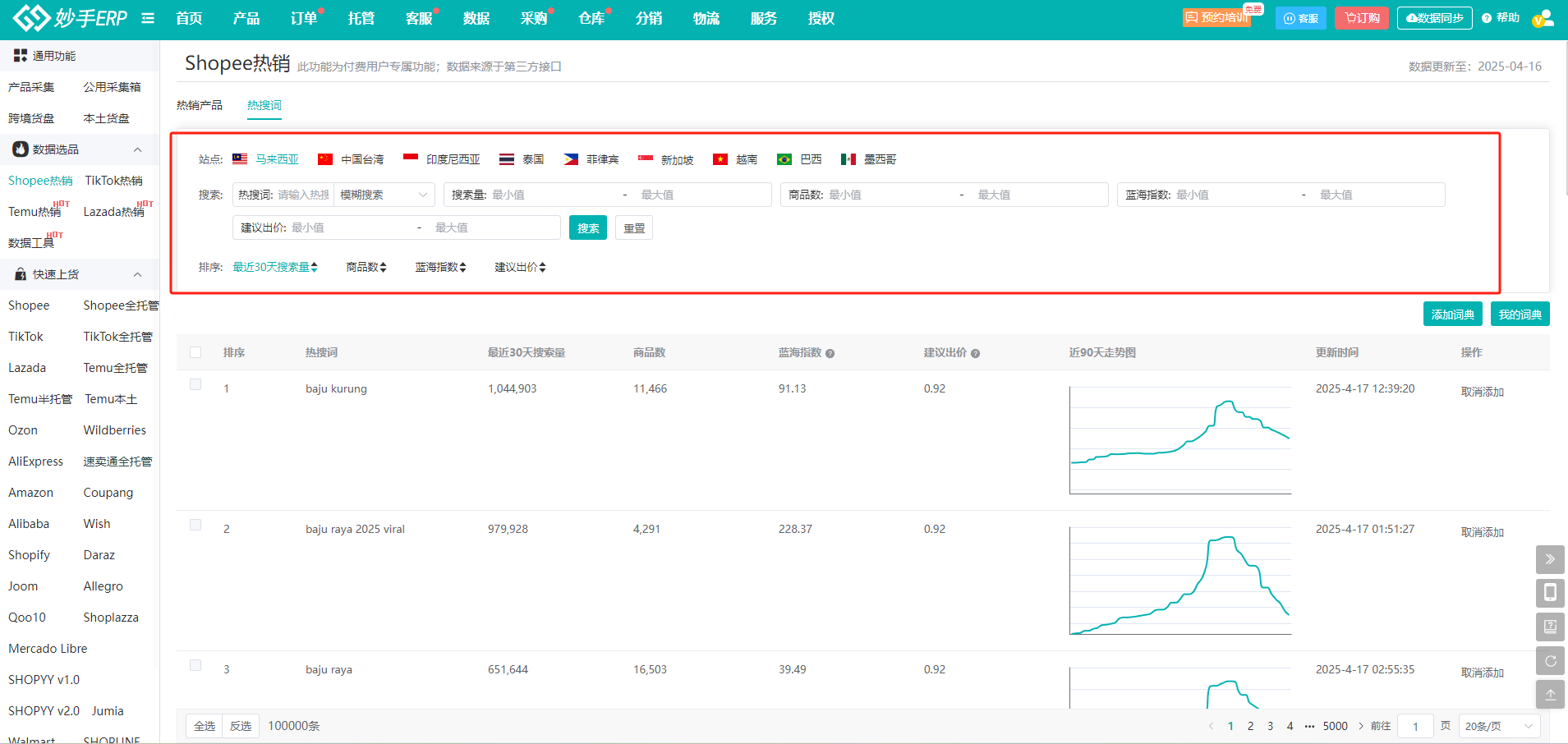Select the Malaysia flag site icon
The image size is (1568, 744).
[x=240, y=158]
